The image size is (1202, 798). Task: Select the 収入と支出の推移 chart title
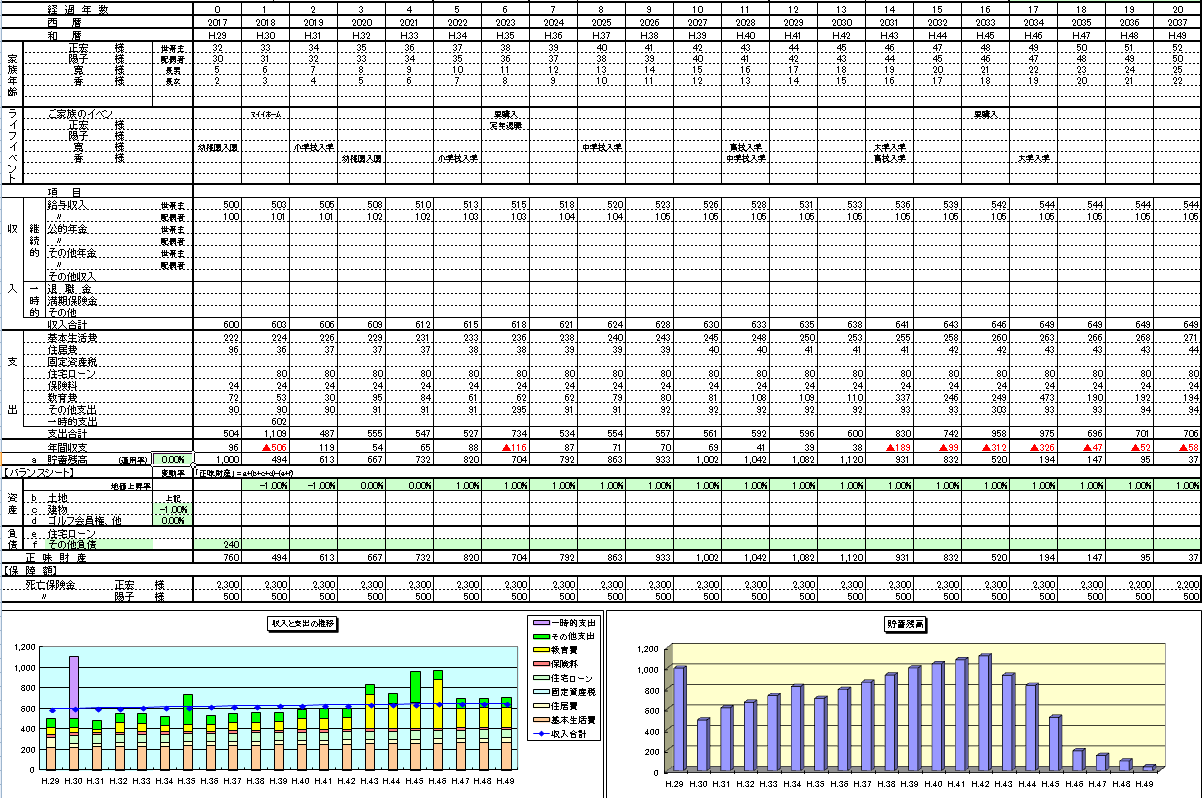(x=303, y=623)
